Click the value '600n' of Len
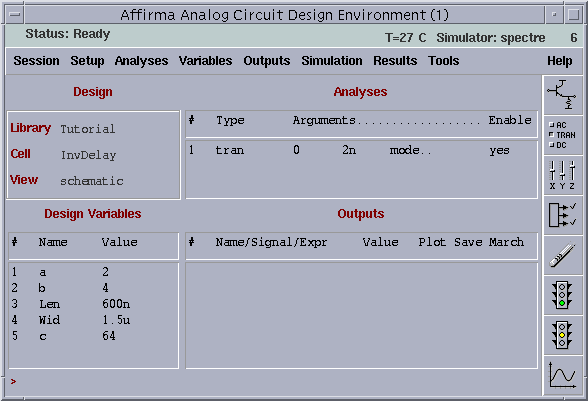 coord(116,304)
